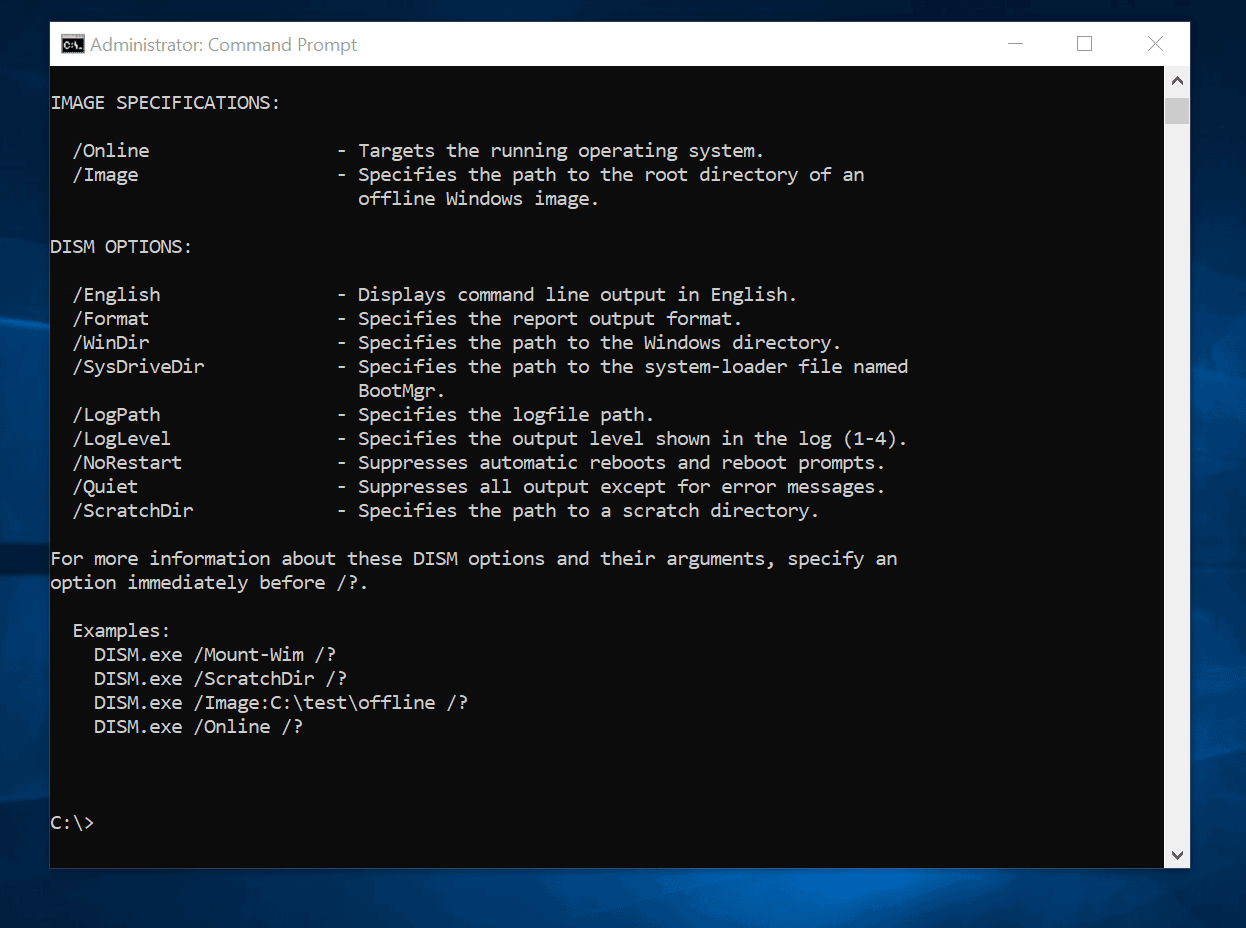This screenshot has height=928, width=1246.
Task: Click the scrollbar up arrow
Action: coord(1177,81)
